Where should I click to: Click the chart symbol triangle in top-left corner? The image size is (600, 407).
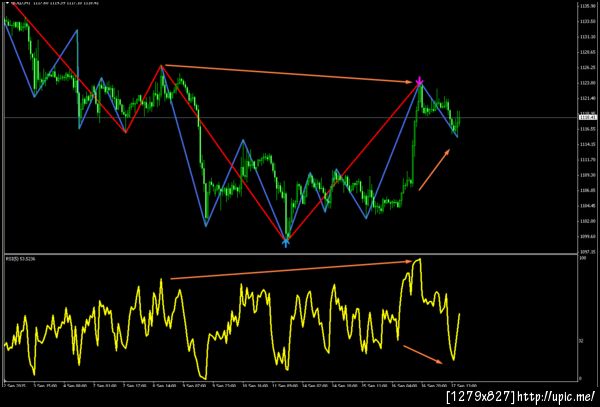click(x=7, y=3)
